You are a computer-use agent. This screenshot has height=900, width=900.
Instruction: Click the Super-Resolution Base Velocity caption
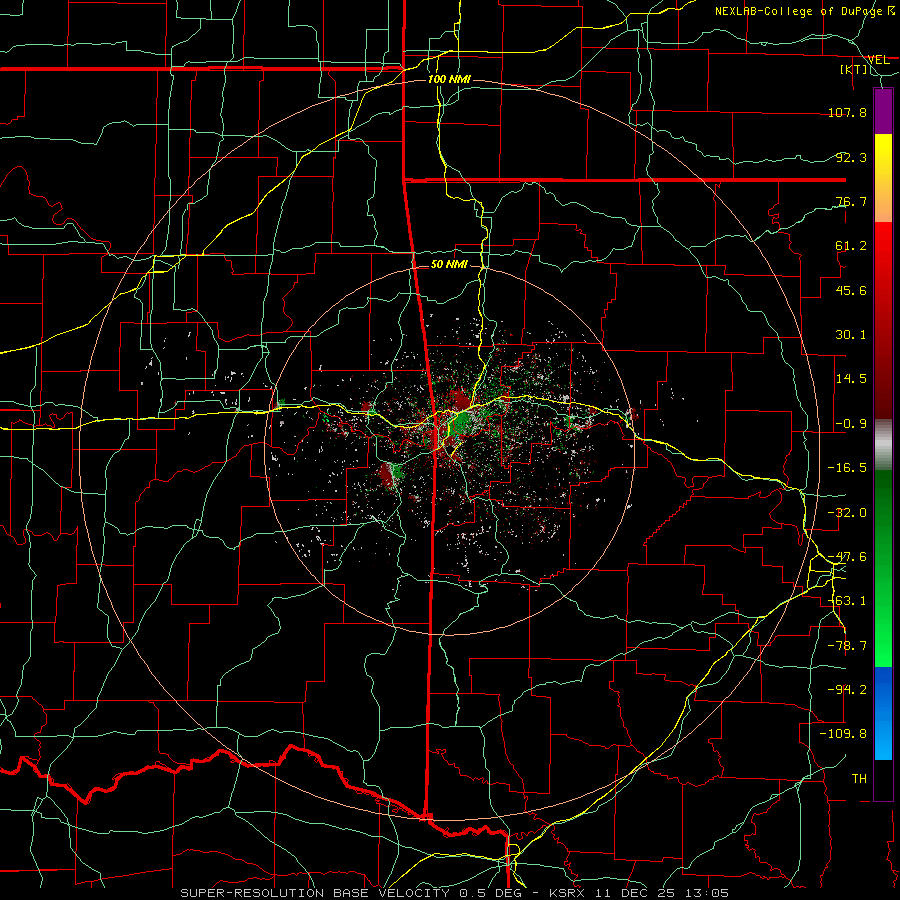tap(455, 893)
